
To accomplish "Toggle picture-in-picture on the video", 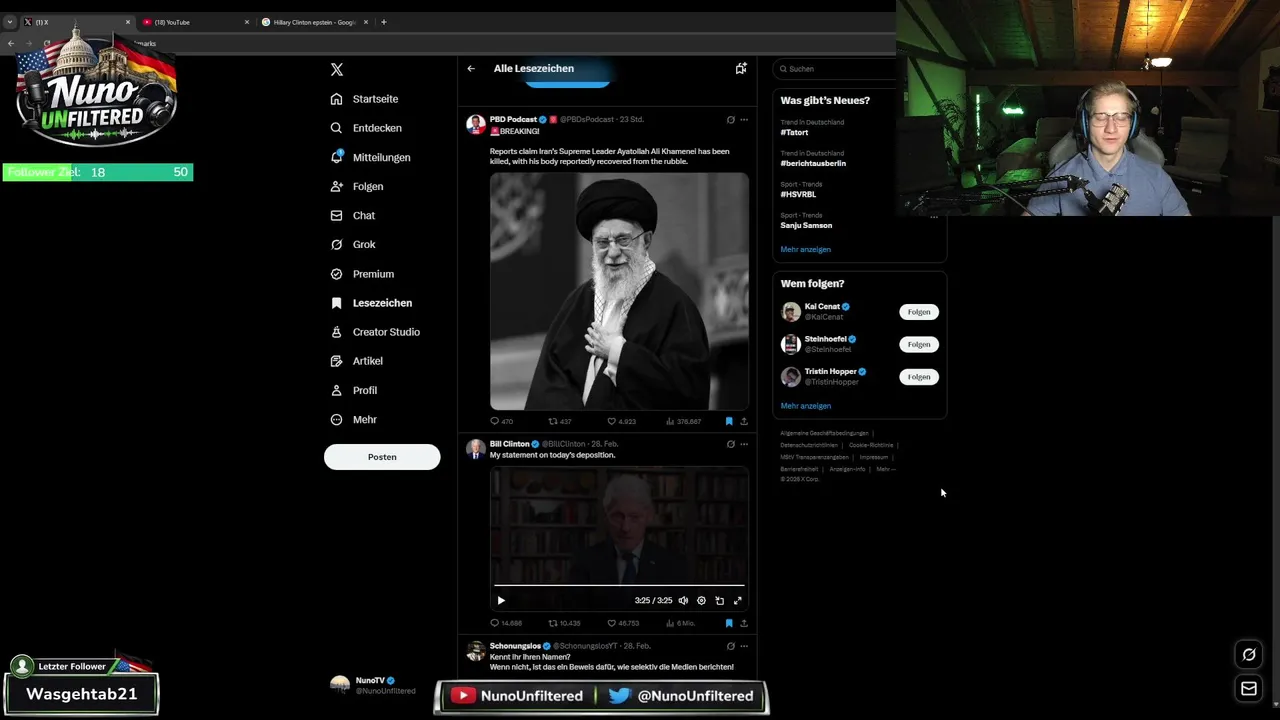I will (719, 601).
